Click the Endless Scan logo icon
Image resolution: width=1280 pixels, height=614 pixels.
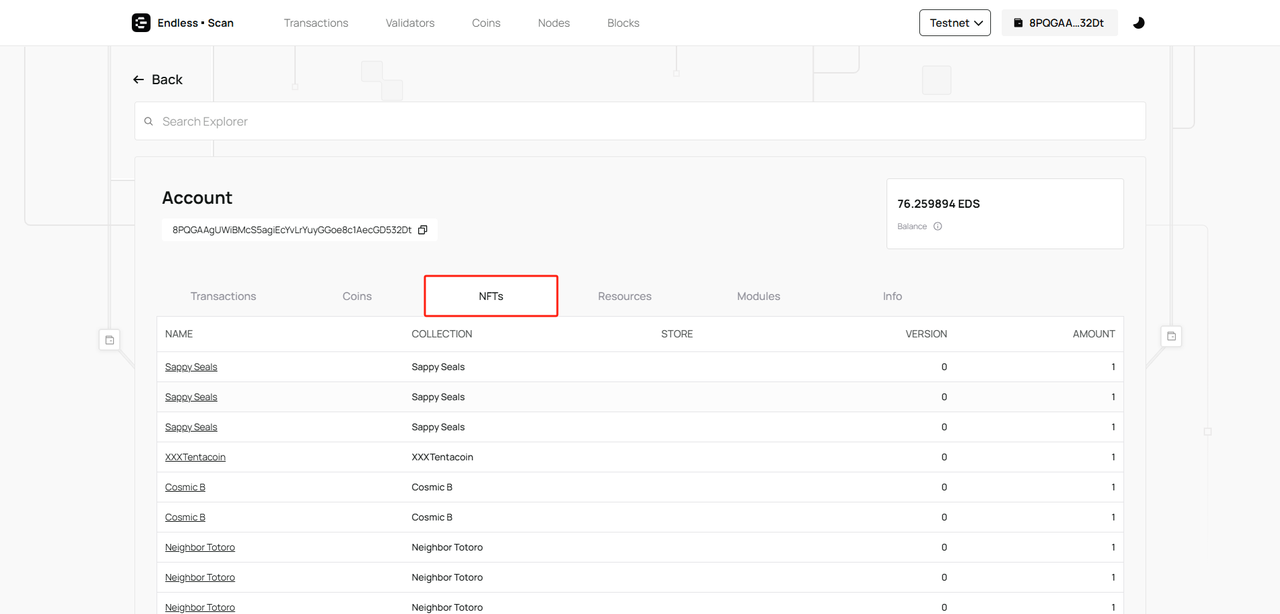click(141, 23)
